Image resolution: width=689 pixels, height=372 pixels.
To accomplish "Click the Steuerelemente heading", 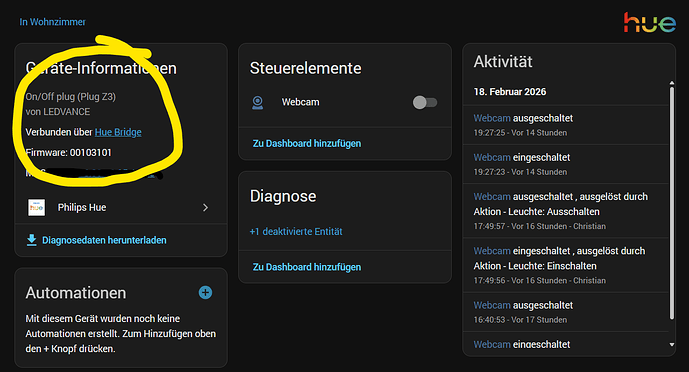I will [305, 68].
